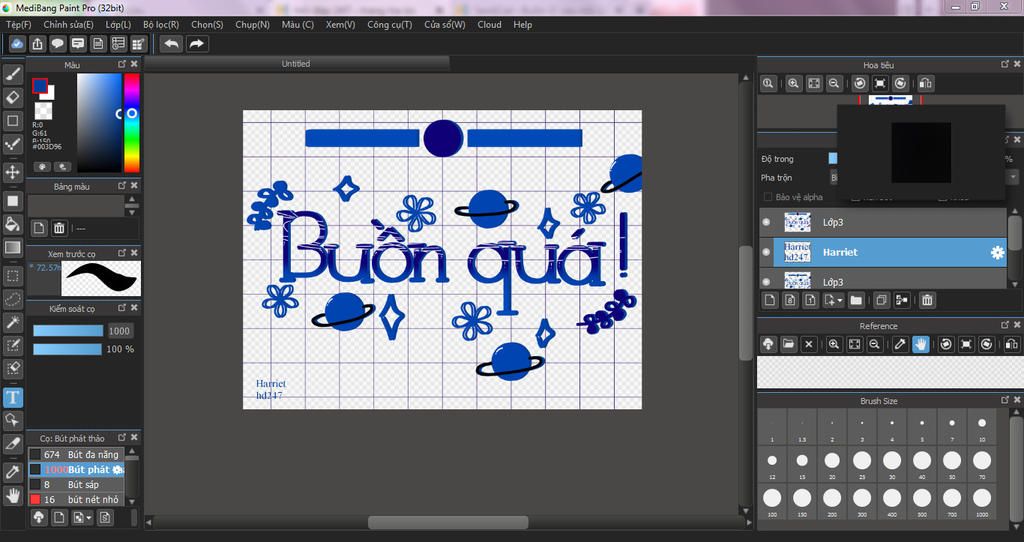This screenshot has width=1024, height=542.
Task: Select the Dot tool
Action: coord(12,144)
